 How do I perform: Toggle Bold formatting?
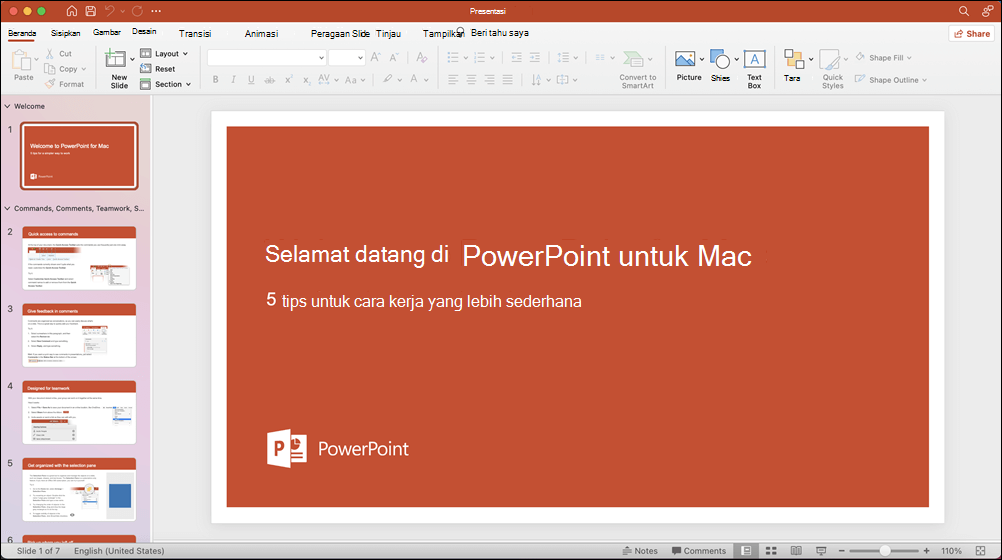tap(215, 80)
